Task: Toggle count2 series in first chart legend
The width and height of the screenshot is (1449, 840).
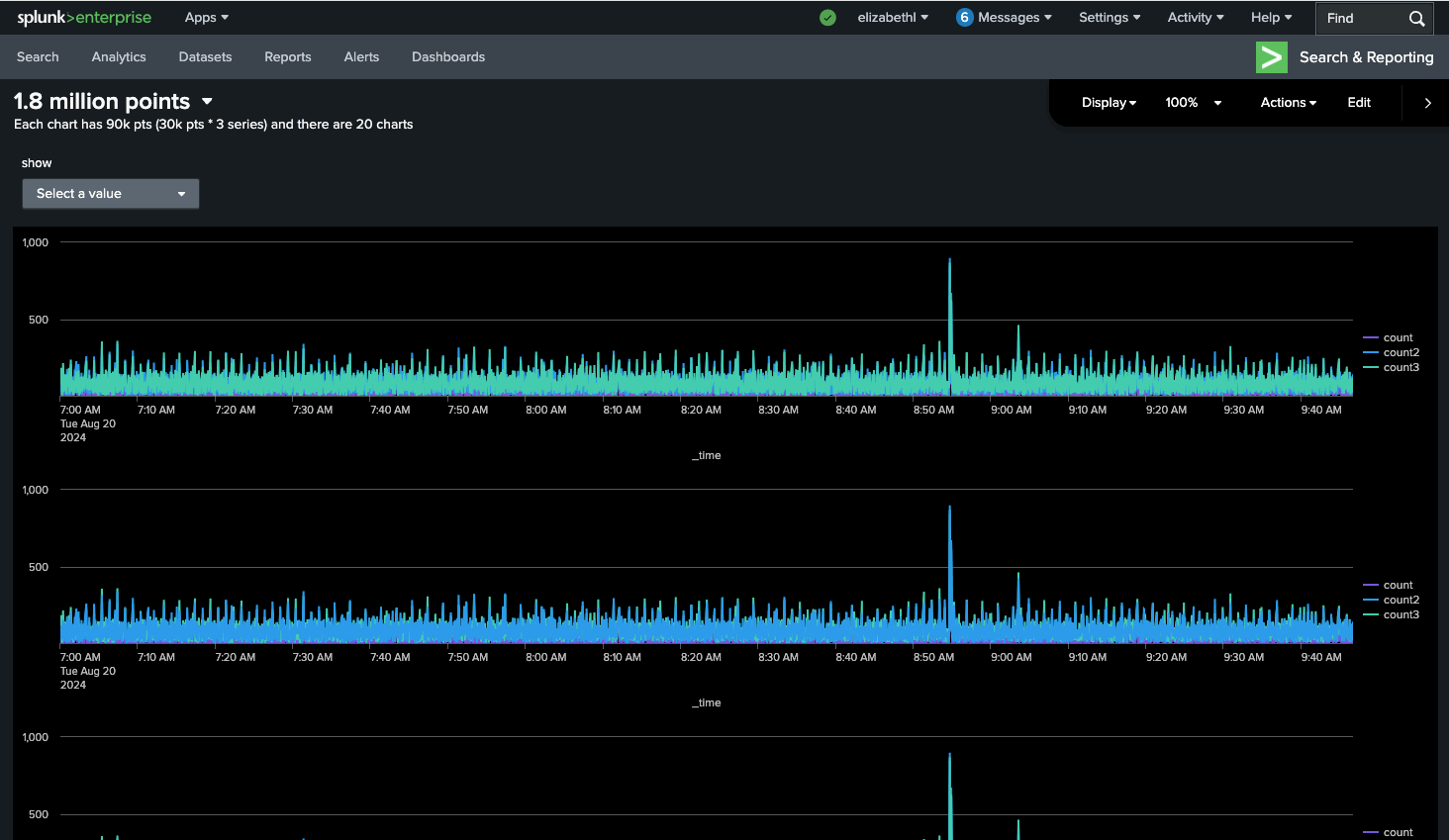Action: [1400, 353]
